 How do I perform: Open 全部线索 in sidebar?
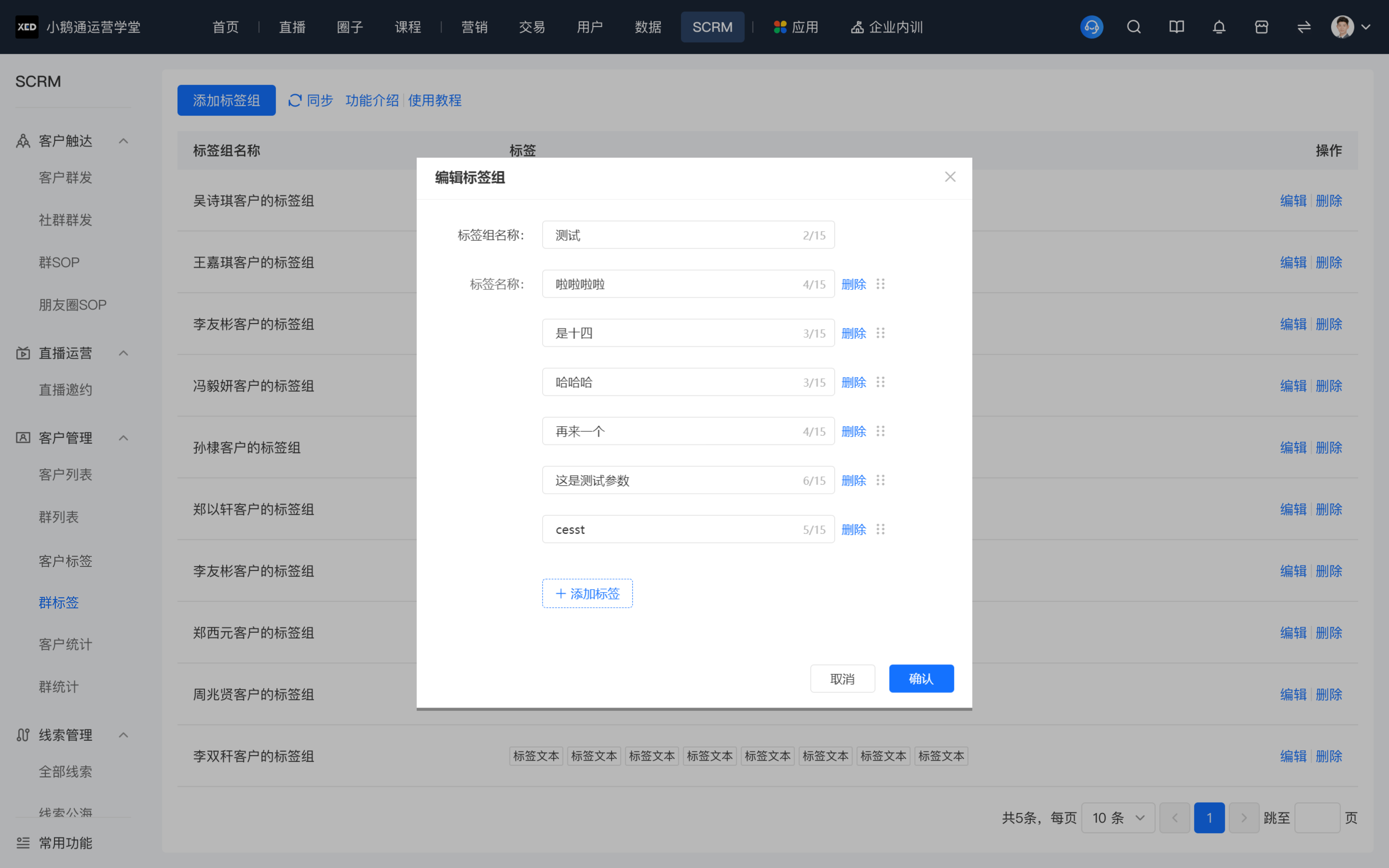(x=65, y=772)
